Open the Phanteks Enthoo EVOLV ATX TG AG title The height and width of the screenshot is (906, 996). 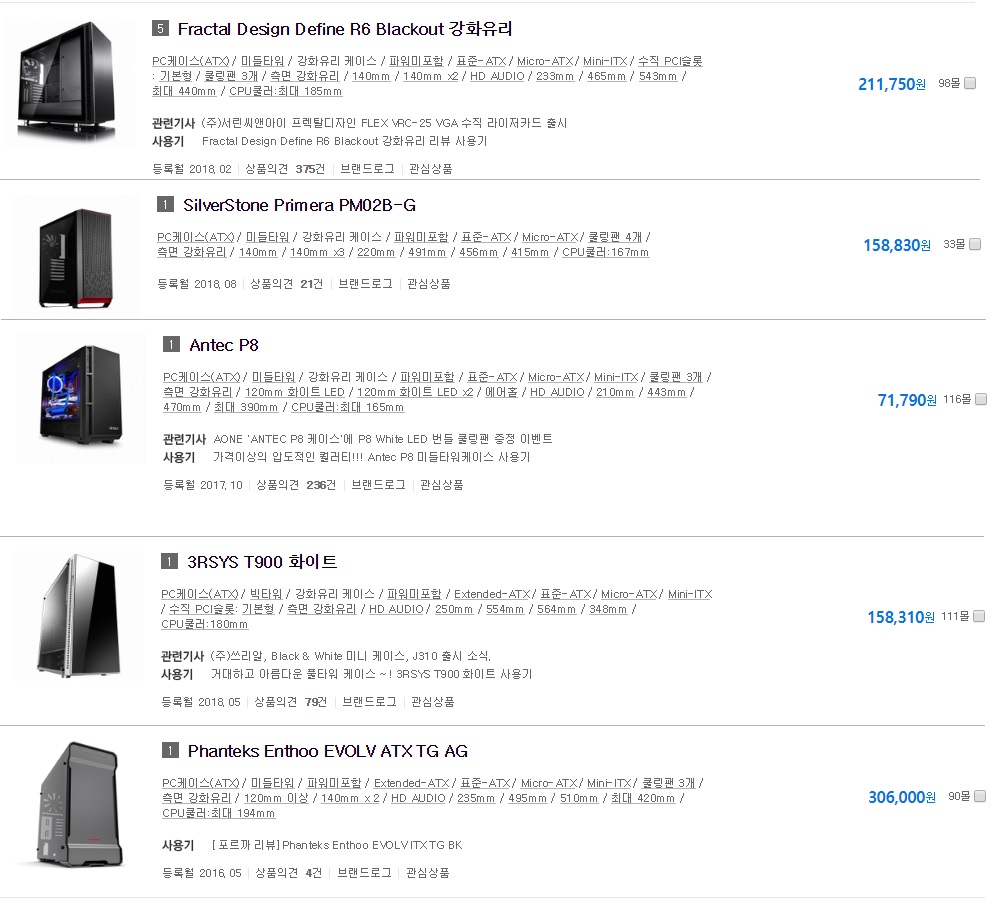(x=328, y=751)
